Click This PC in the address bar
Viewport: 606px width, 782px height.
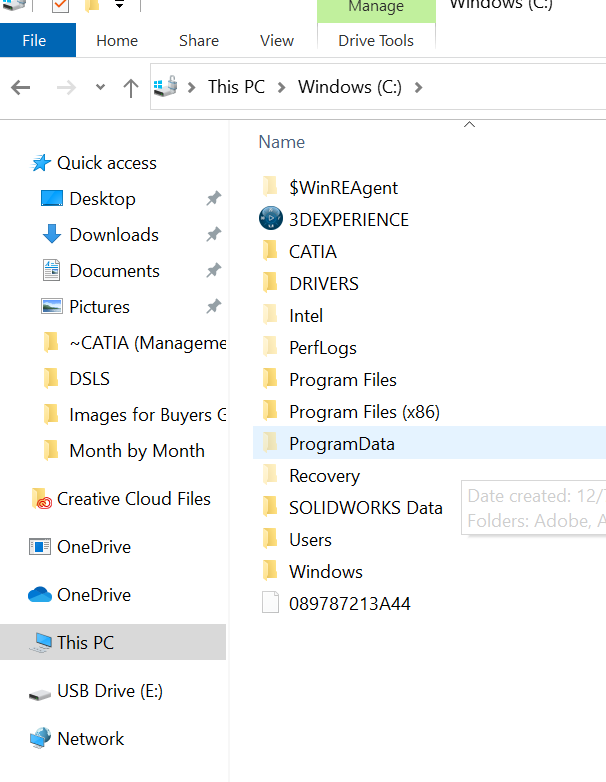[x=236, y=87]
